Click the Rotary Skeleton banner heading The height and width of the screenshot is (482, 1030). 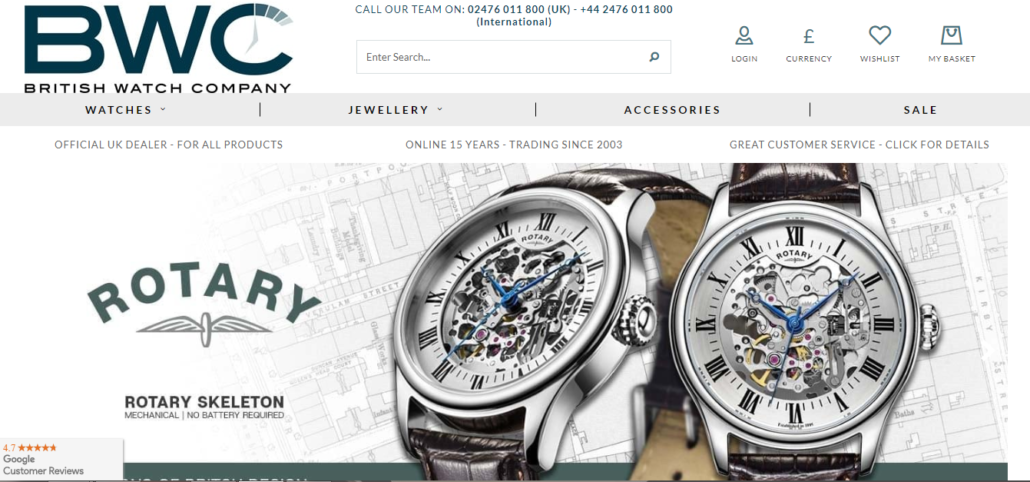[x=204, y=402]
